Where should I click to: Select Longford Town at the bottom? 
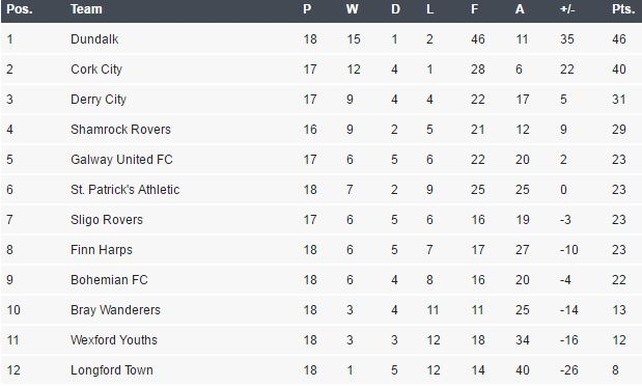pyautogui.click(x=112, y=370)
